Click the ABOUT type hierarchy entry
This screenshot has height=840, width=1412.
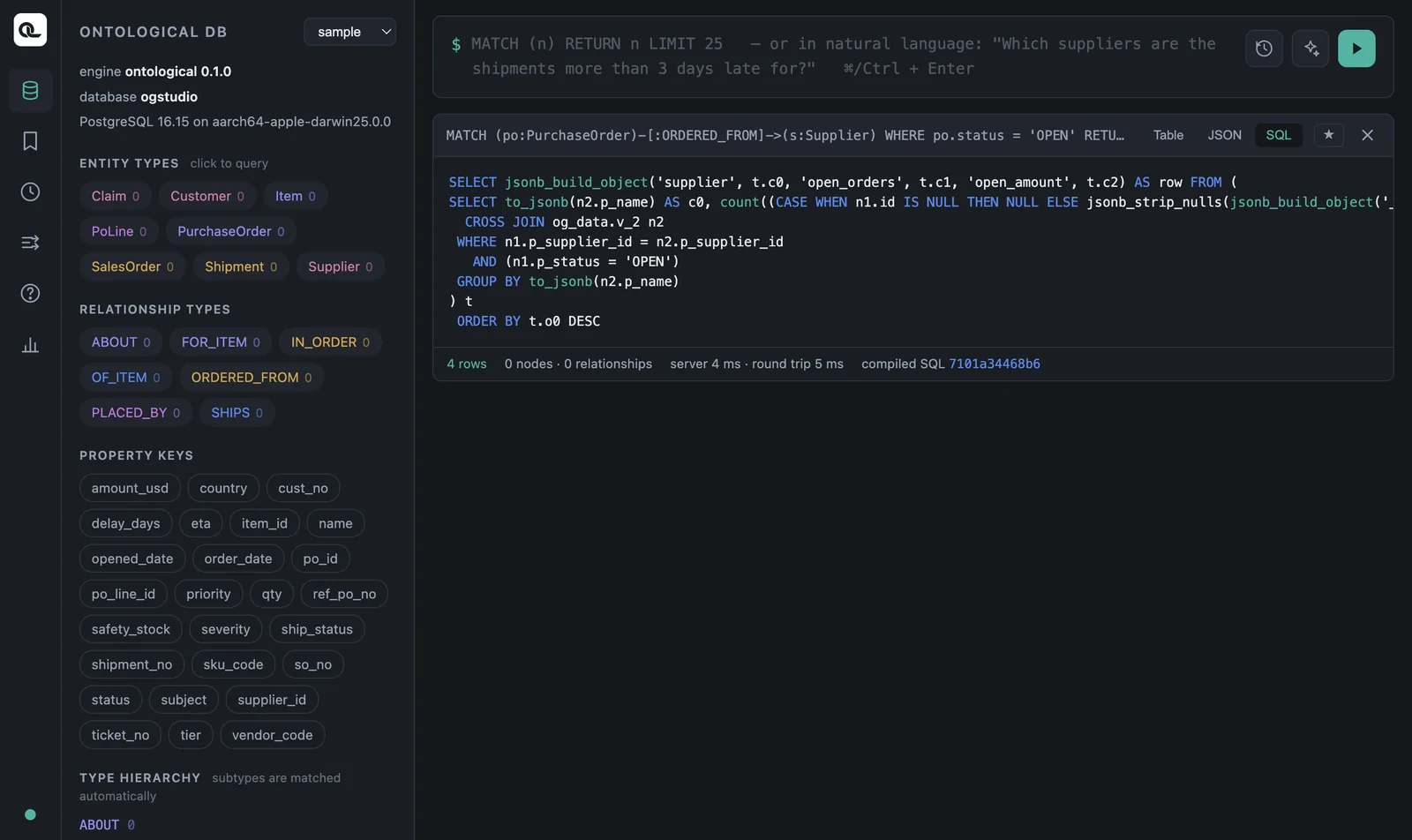107,825
